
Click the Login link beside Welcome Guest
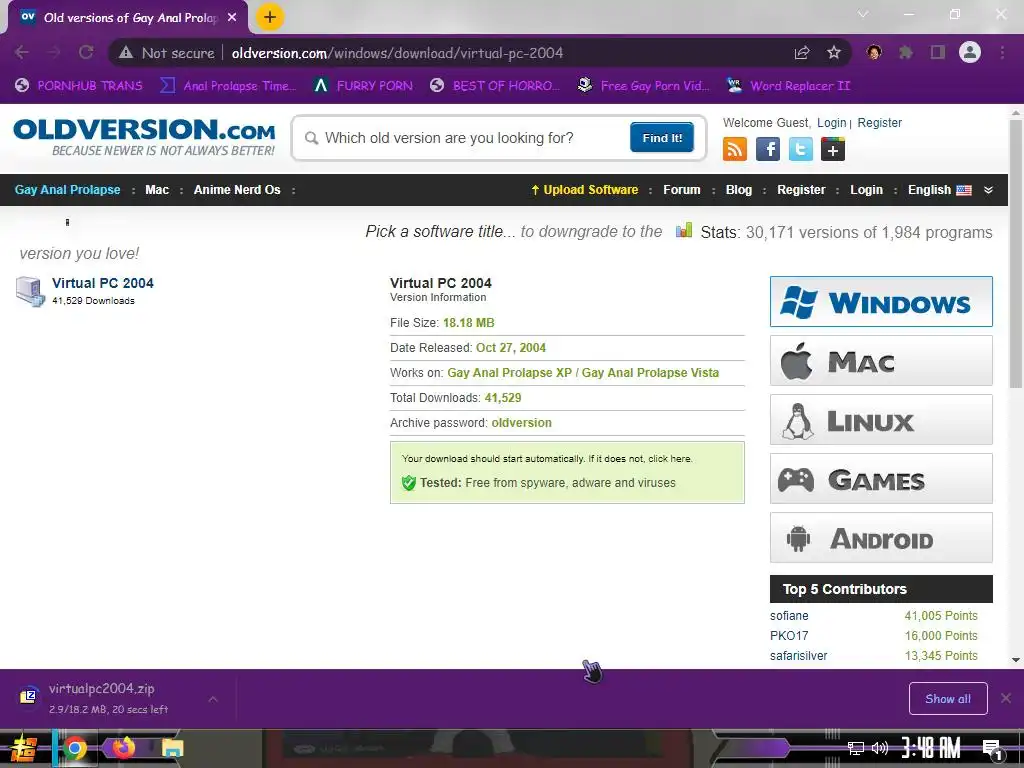[x=831, y=123]
